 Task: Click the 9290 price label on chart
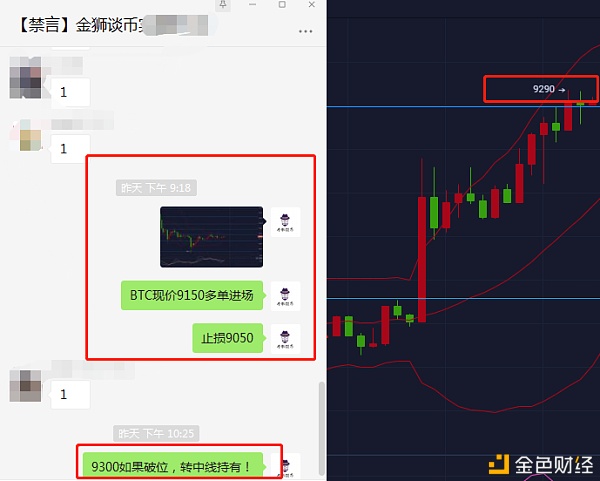click(544, 89)
